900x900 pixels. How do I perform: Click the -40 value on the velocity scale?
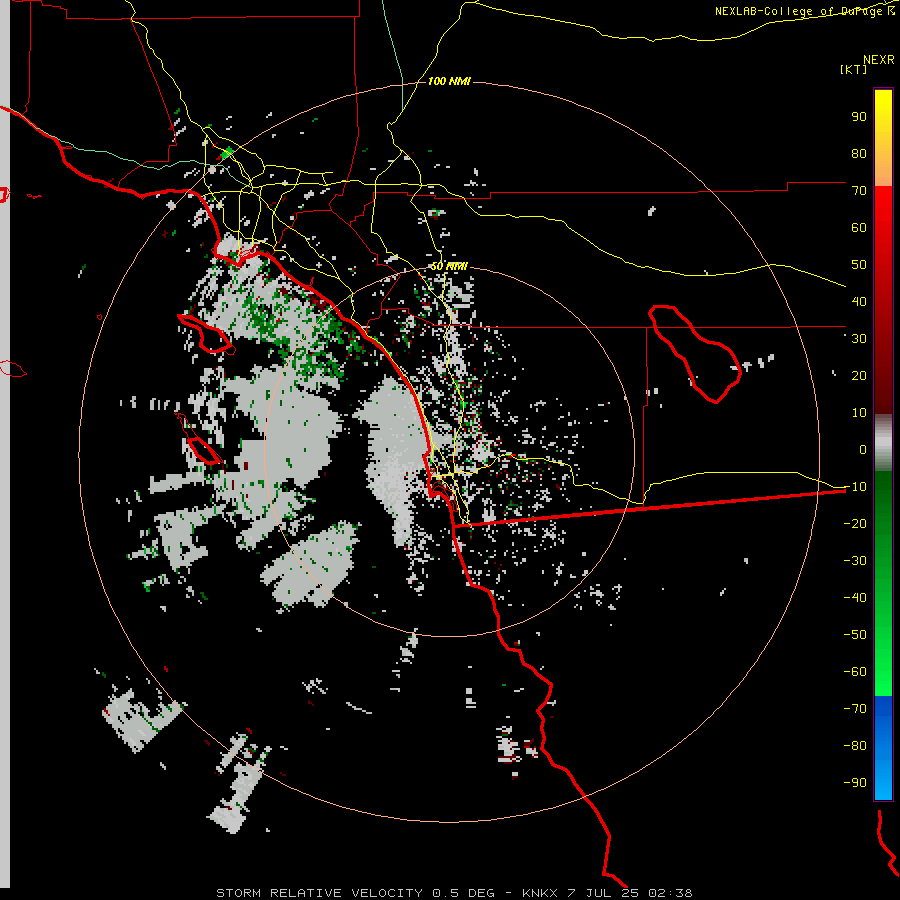pyautogui.click(x=855, y=598)
